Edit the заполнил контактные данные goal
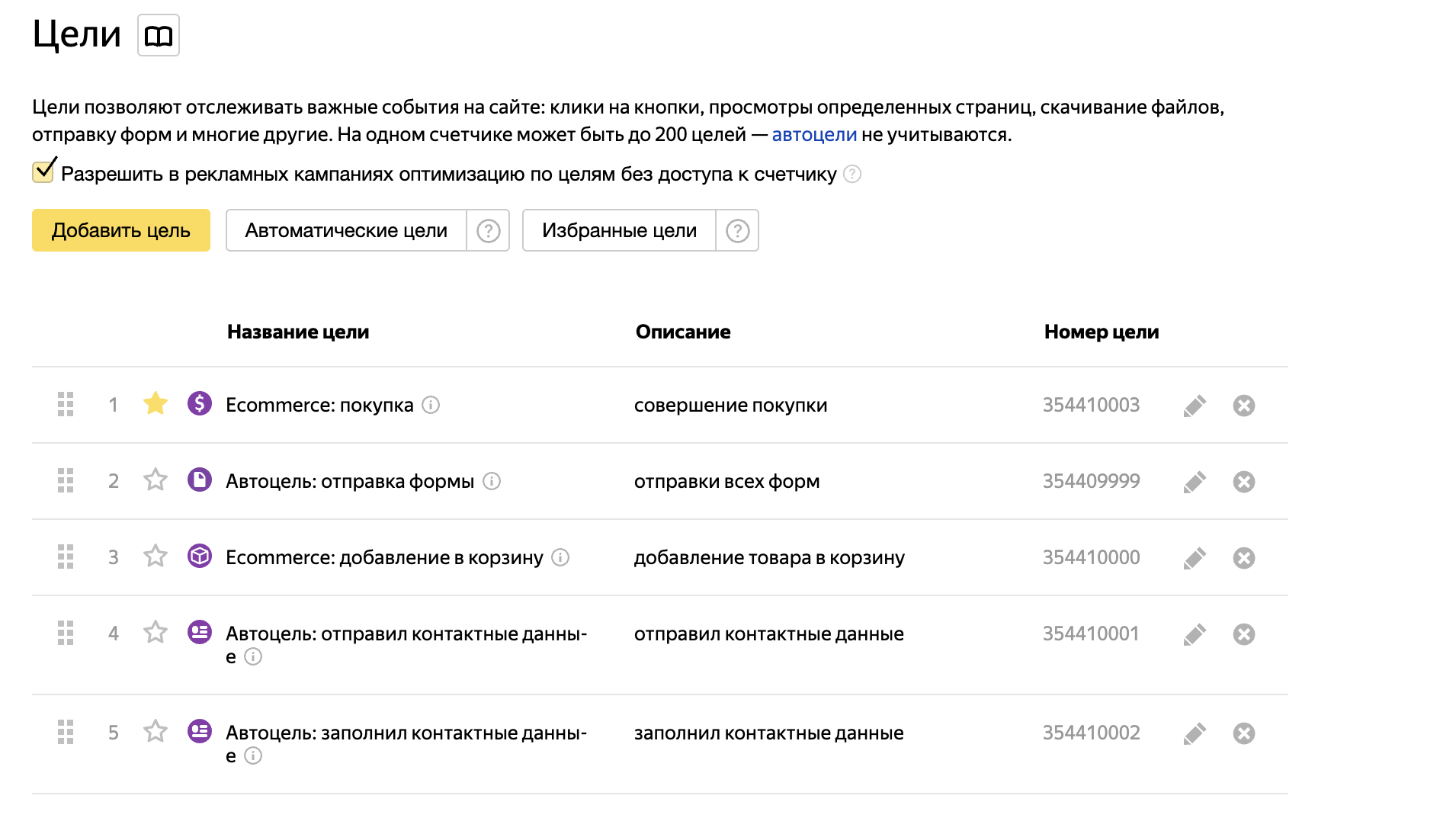 coord(1195,733)
